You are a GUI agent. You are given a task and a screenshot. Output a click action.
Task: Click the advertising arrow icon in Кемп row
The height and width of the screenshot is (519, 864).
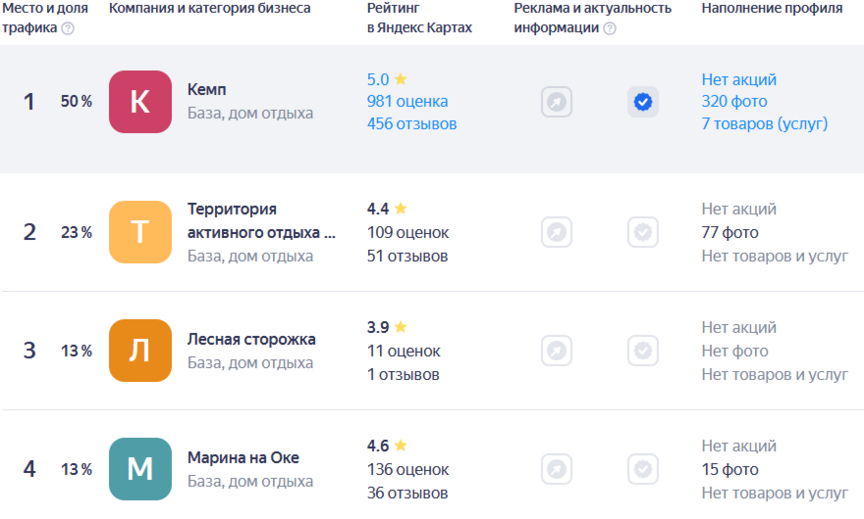coord(557,102)
